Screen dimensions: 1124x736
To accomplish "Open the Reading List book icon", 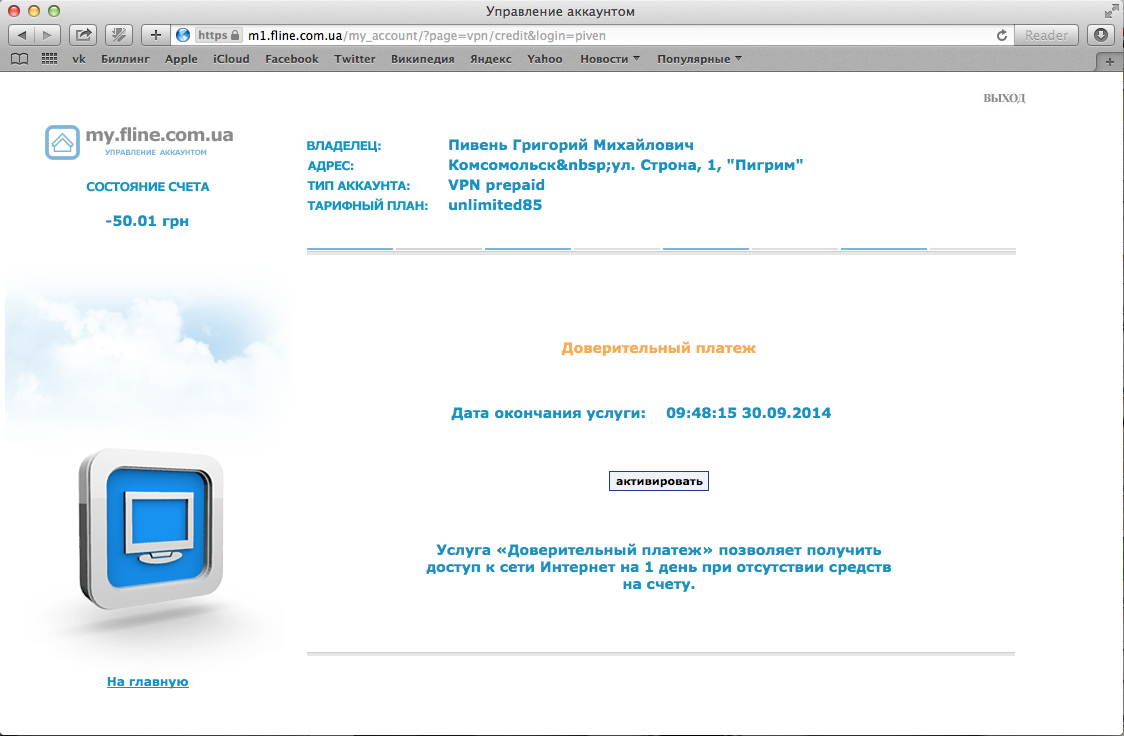I will (19, 59).
